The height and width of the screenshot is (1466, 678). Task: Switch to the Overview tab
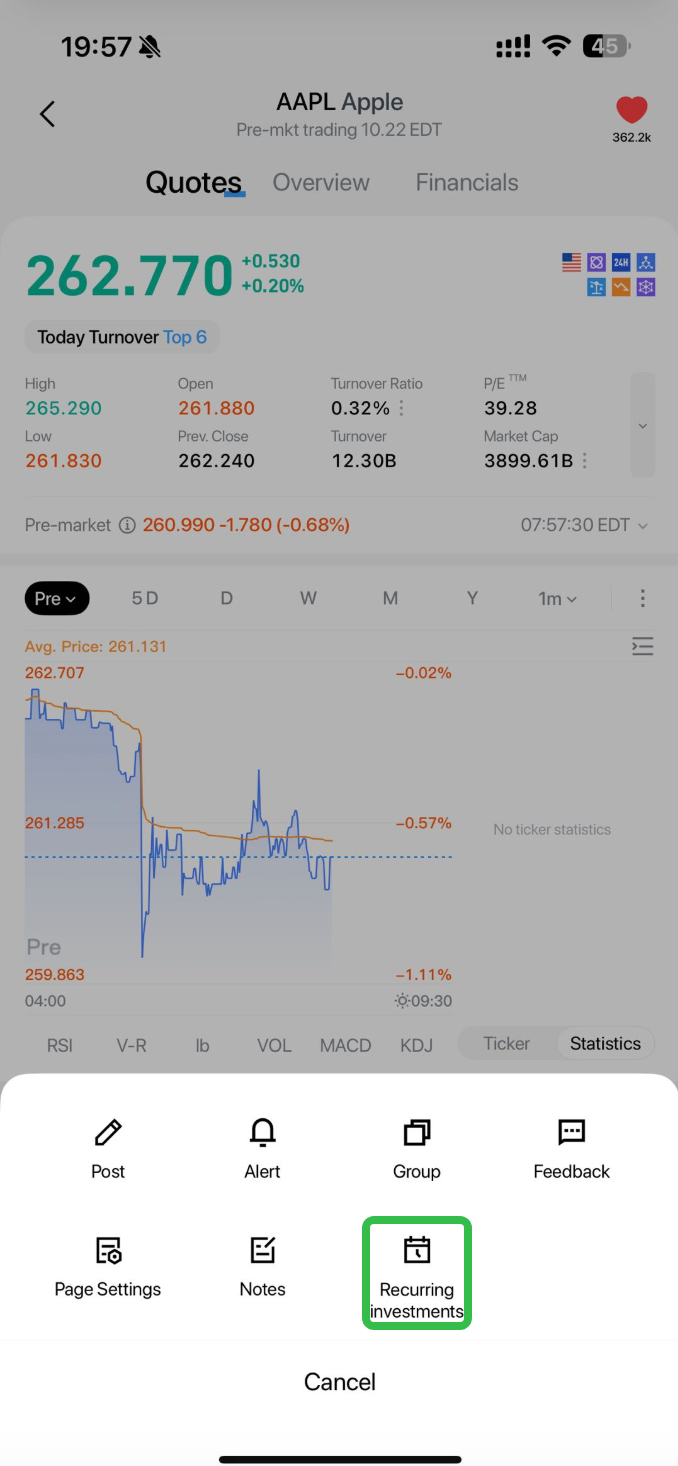pos(321,183)
